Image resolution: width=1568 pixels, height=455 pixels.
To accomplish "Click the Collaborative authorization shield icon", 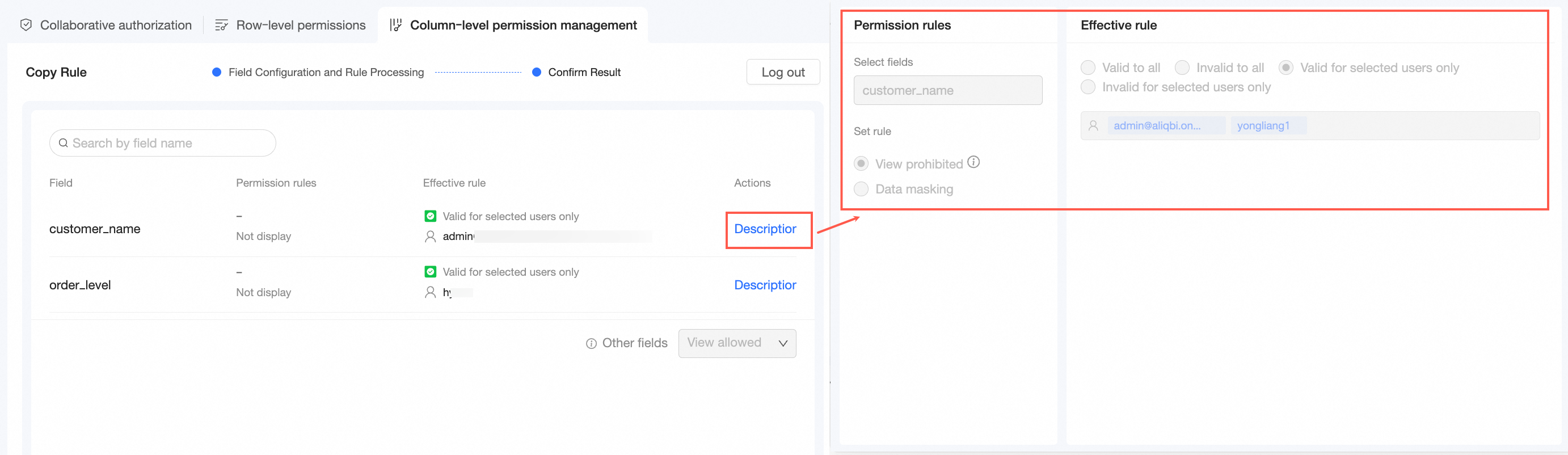I will pyautogui.click(x=26, y=25).
